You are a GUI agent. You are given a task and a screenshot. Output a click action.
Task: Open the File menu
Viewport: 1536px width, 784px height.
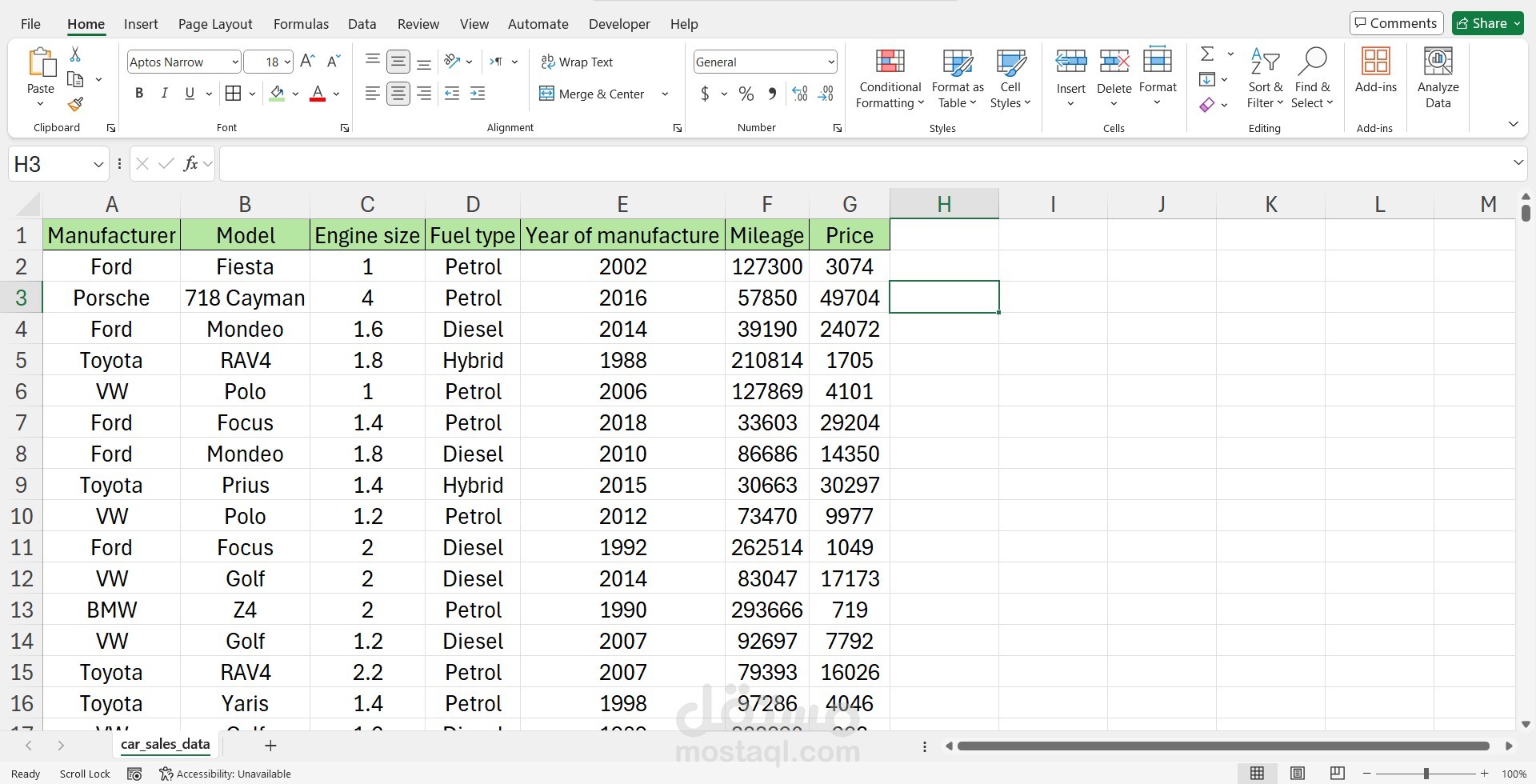[30, 24]
